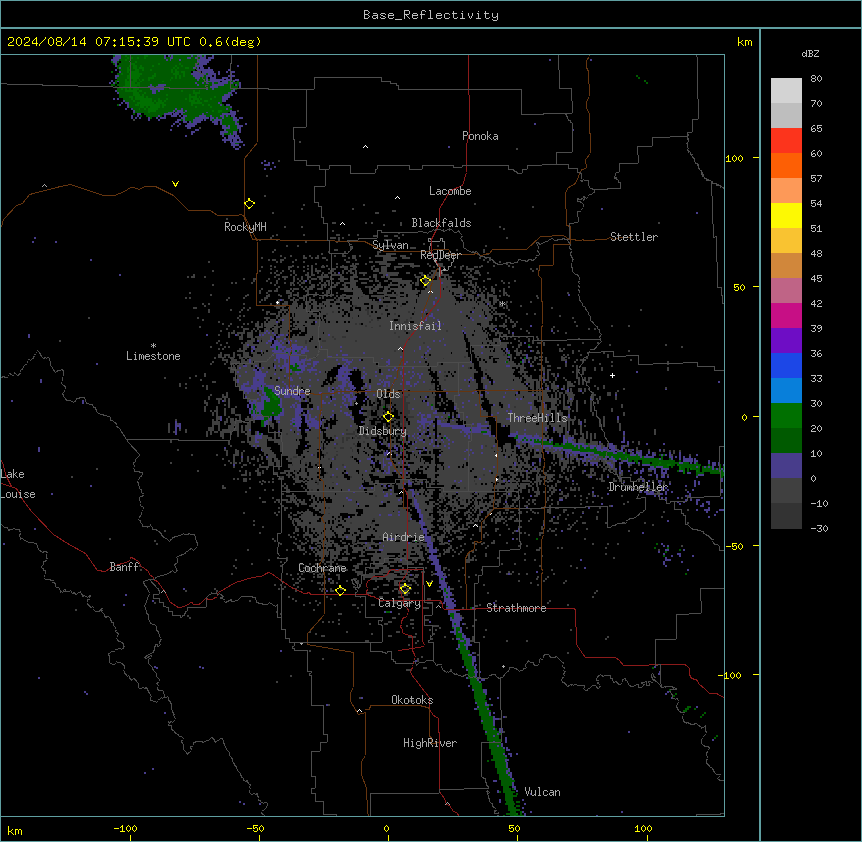Click the yellow marker between Olds and Didsbury
862x842 pixels.
(388, 416)
